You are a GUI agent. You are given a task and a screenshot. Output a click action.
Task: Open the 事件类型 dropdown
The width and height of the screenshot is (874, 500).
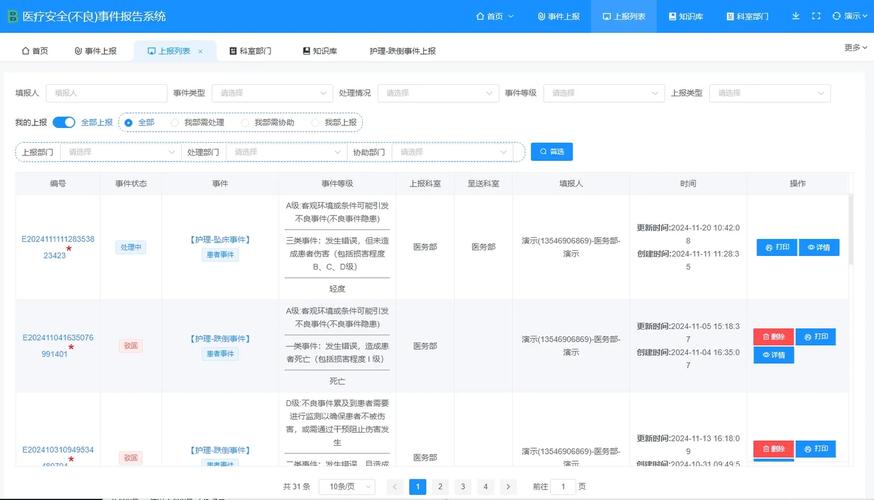pyautogui.click(x=272, y=93)
